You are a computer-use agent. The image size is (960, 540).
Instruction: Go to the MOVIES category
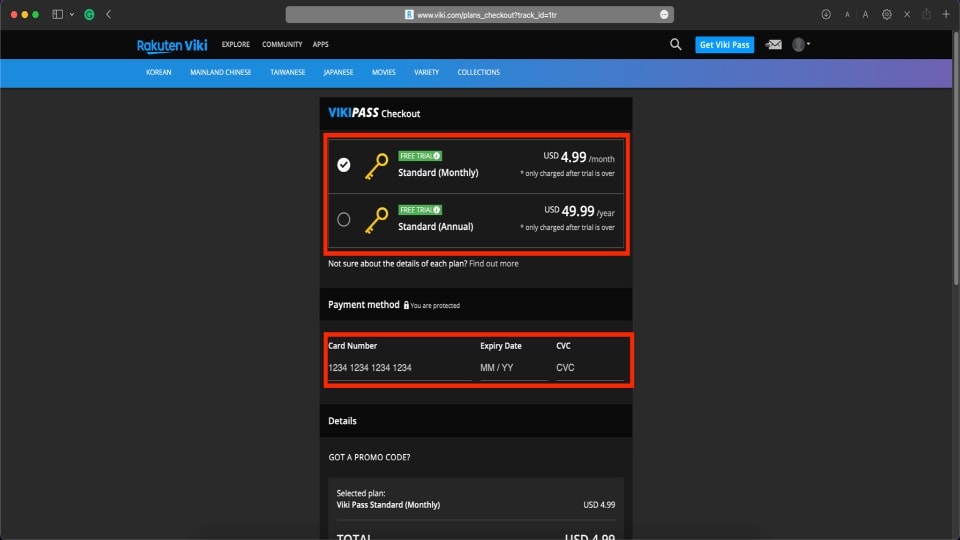[x=384, y=72]
